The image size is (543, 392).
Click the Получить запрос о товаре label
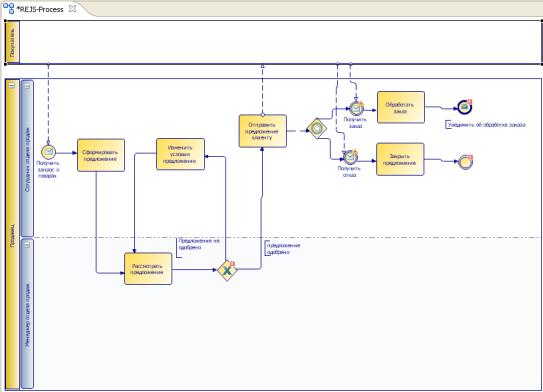pyautogui.click(x=48, y=169)
